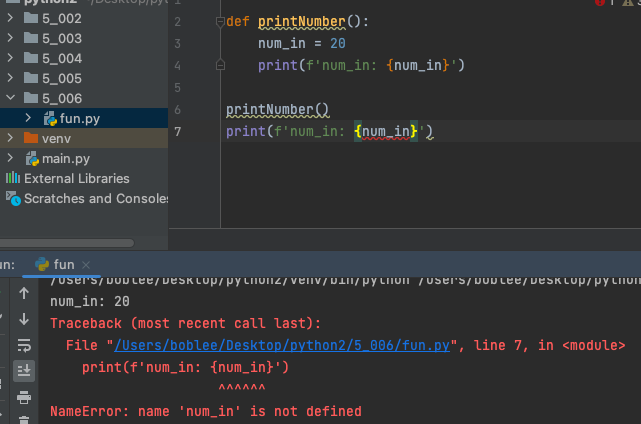This screenshot has width=641, height=424.
Task: Click the value 20 on line 3
Action: click(338, 43)
